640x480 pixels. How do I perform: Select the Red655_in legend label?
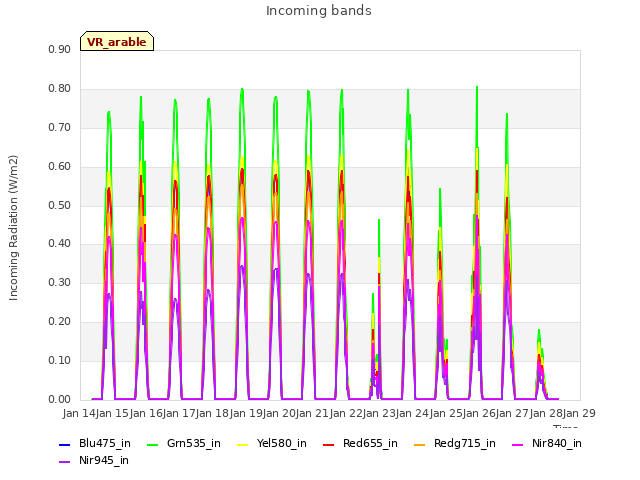370,444
